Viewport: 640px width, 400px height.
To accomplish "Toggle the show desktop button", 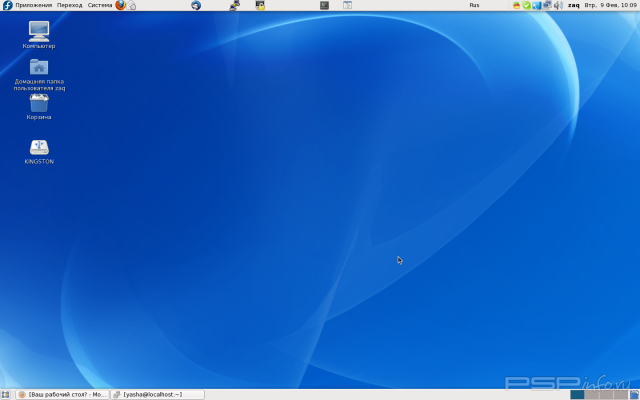I will 6,394.
